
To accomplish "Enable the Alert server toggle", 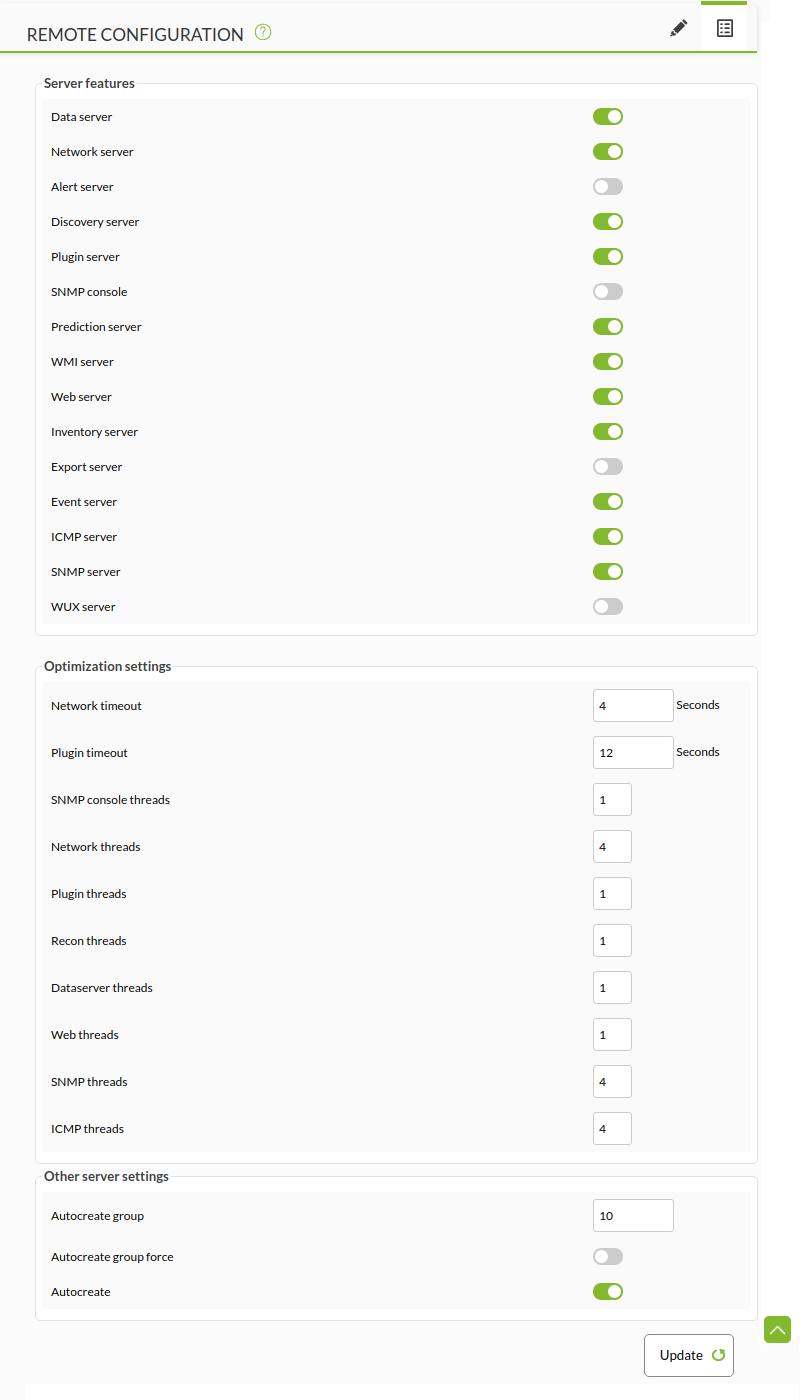I will pos(608,187).
